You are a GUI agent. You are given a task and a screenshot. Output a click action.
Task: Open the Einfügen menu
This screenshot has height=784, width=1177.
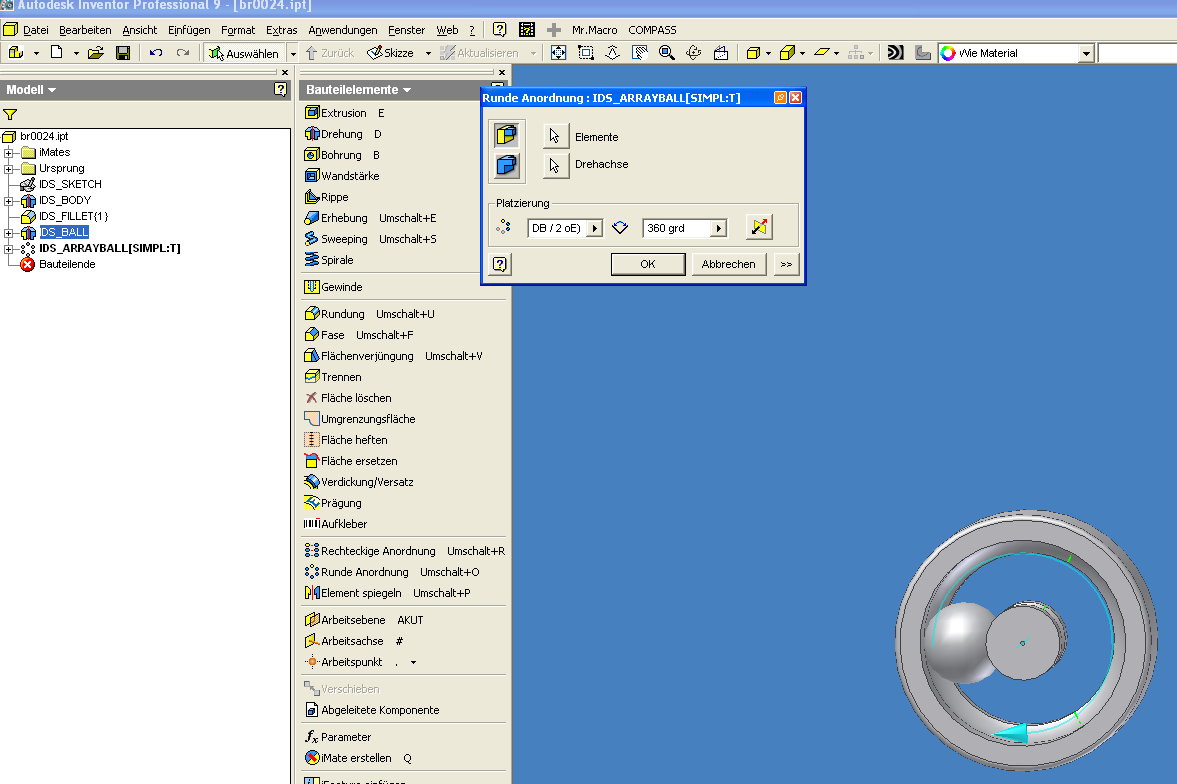189,30
